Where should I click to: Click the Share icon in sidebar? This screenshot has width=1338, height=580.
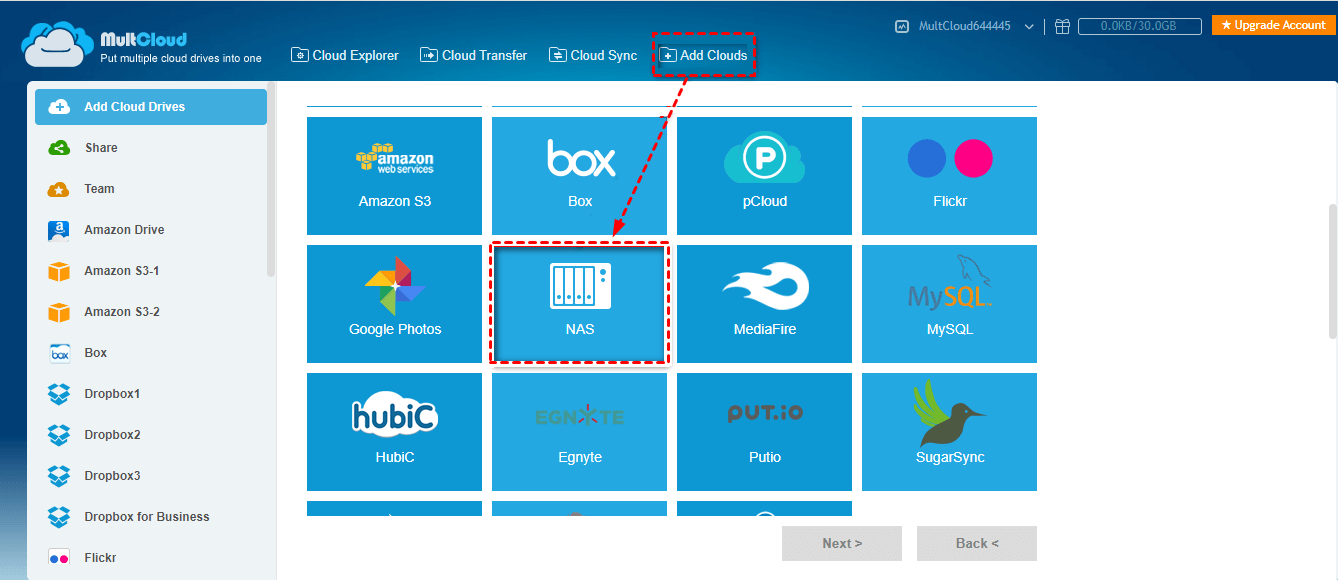(x=59, y=148)
